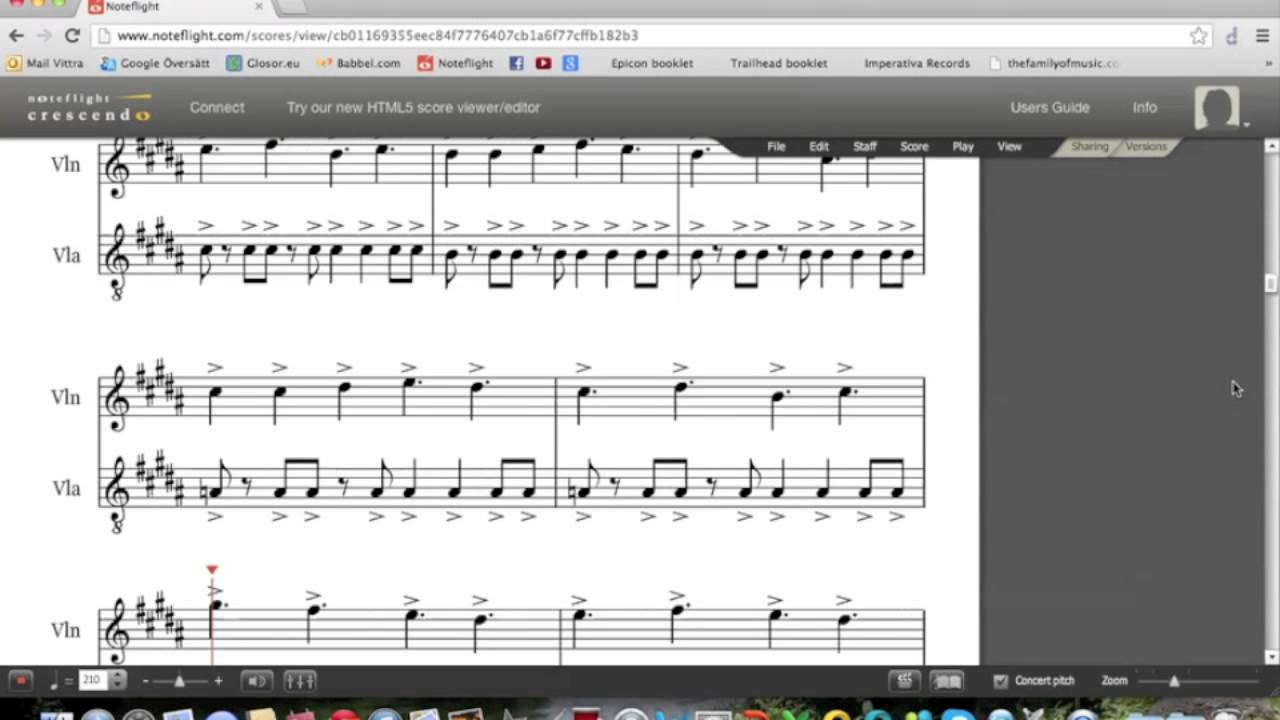Click the browser back arrow
Image resolution: width=1280 pixels, height=720 pixels.
(16, 35)
